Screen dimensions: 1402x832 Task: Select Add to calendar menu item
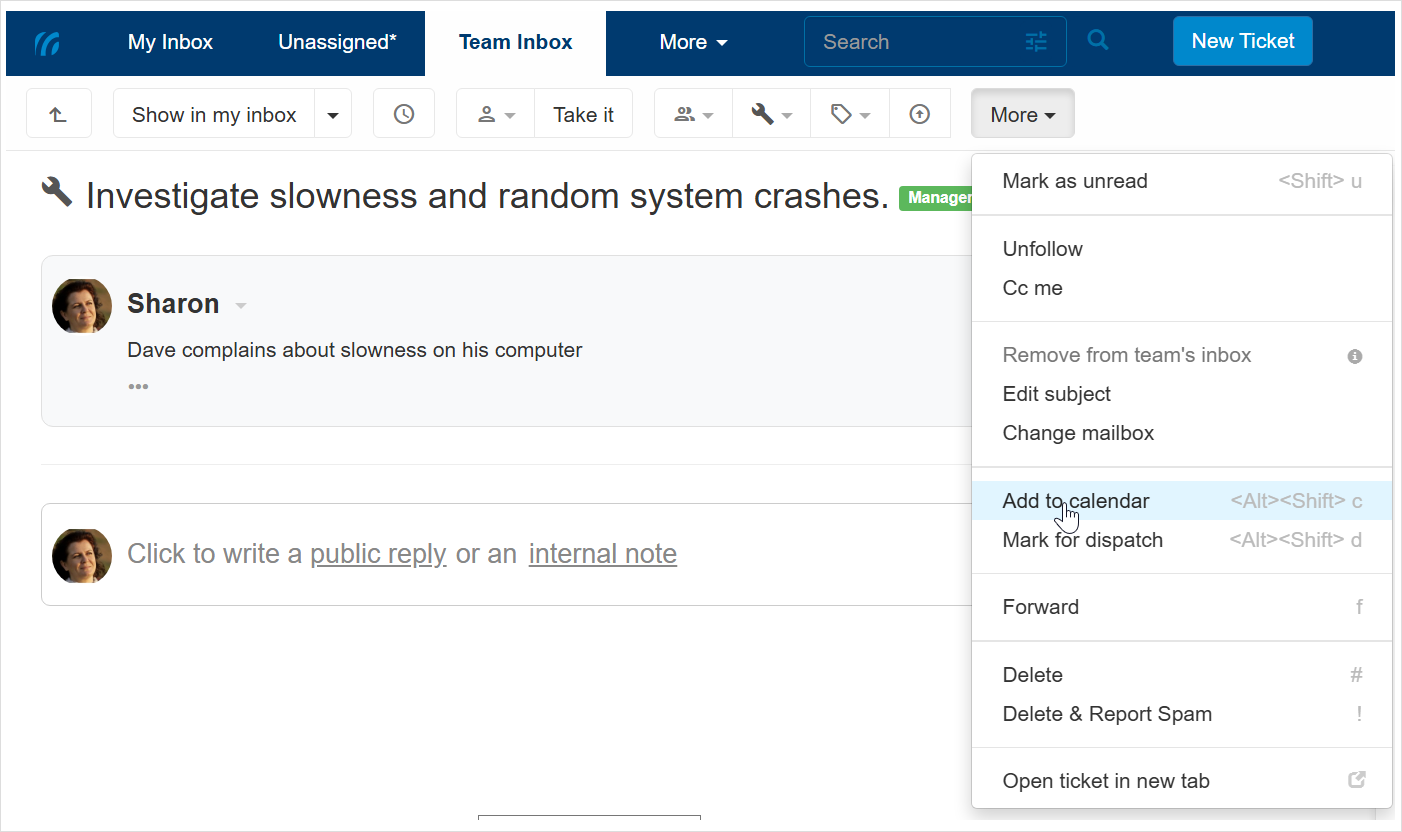pyautogui.click(x=1076, y=501)
